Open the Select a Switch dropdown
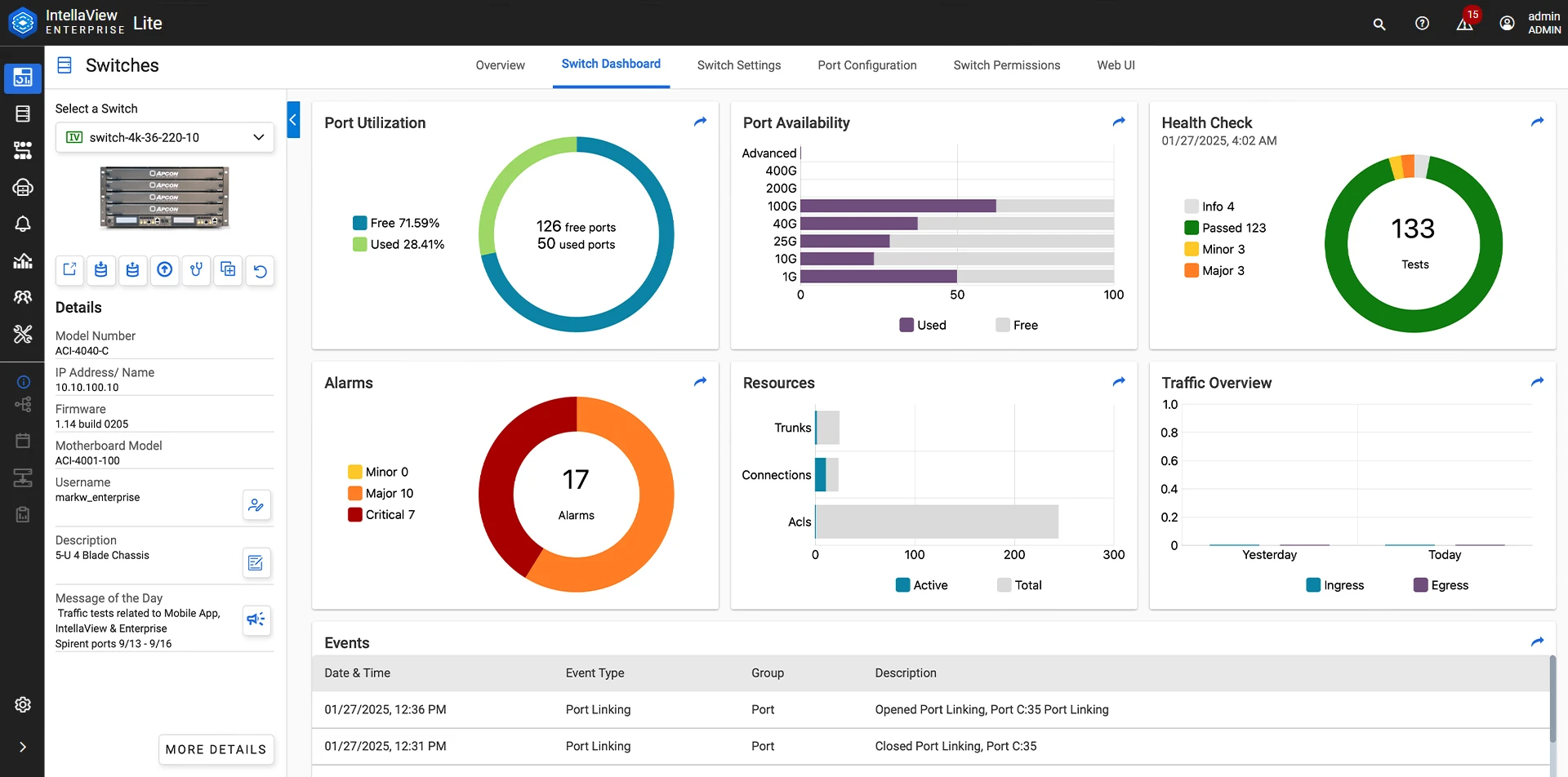Screen dimensions: 1568x777 165,137
